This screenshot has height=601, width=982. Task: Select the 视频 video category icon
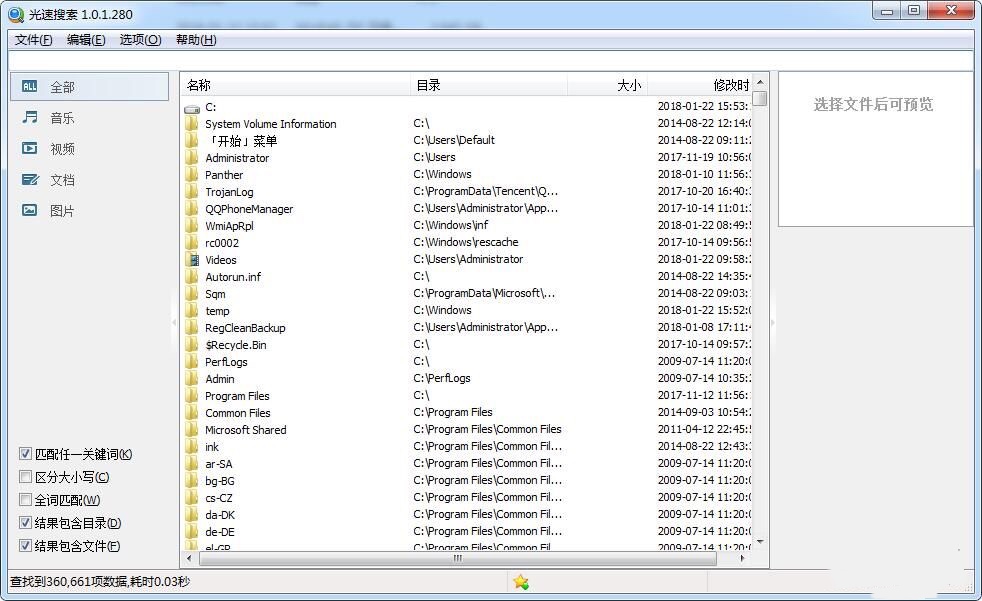point(29,148)
